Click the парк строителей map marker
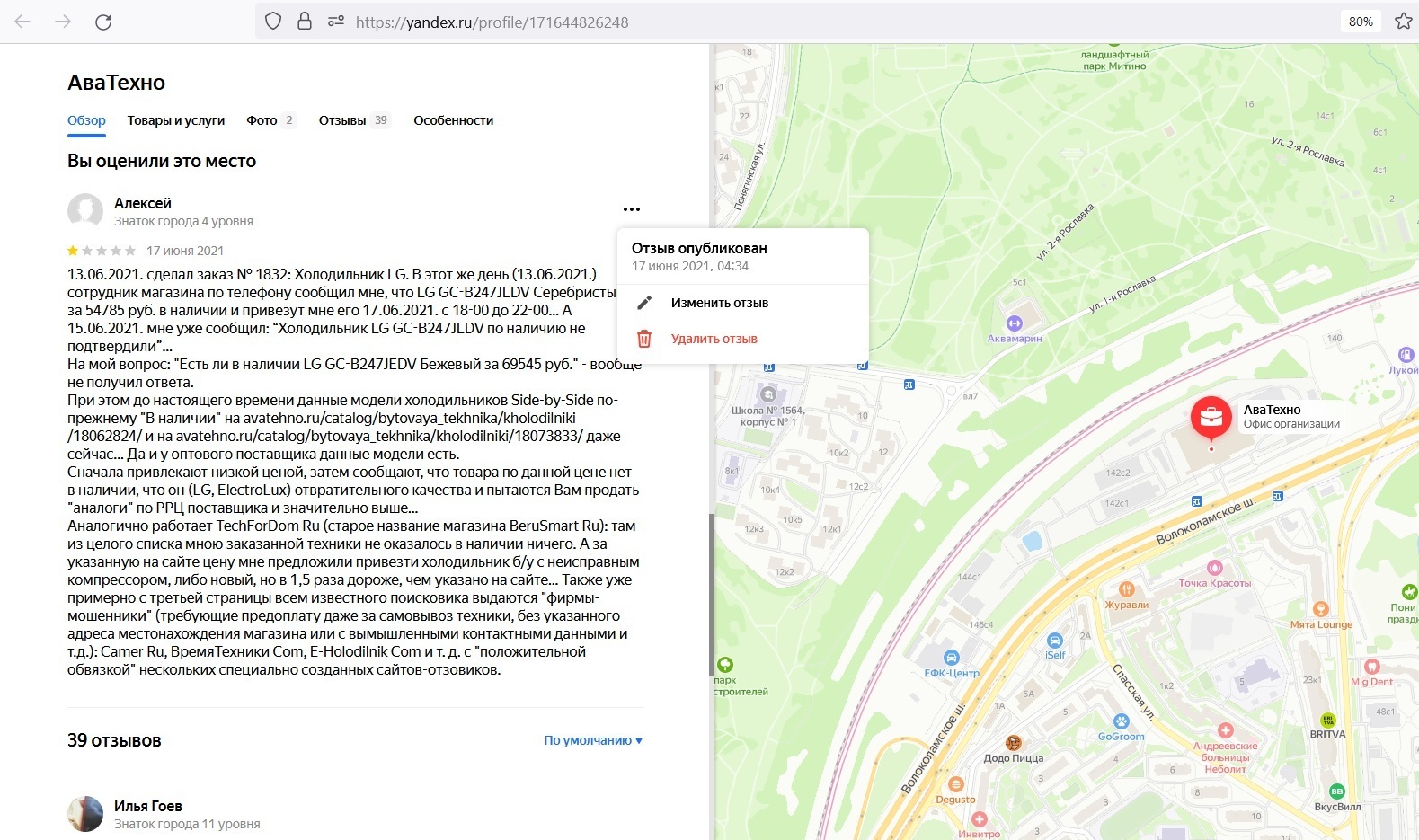Image resolution: width=1419 pixels, height=840 pixels. coord(725,665)
